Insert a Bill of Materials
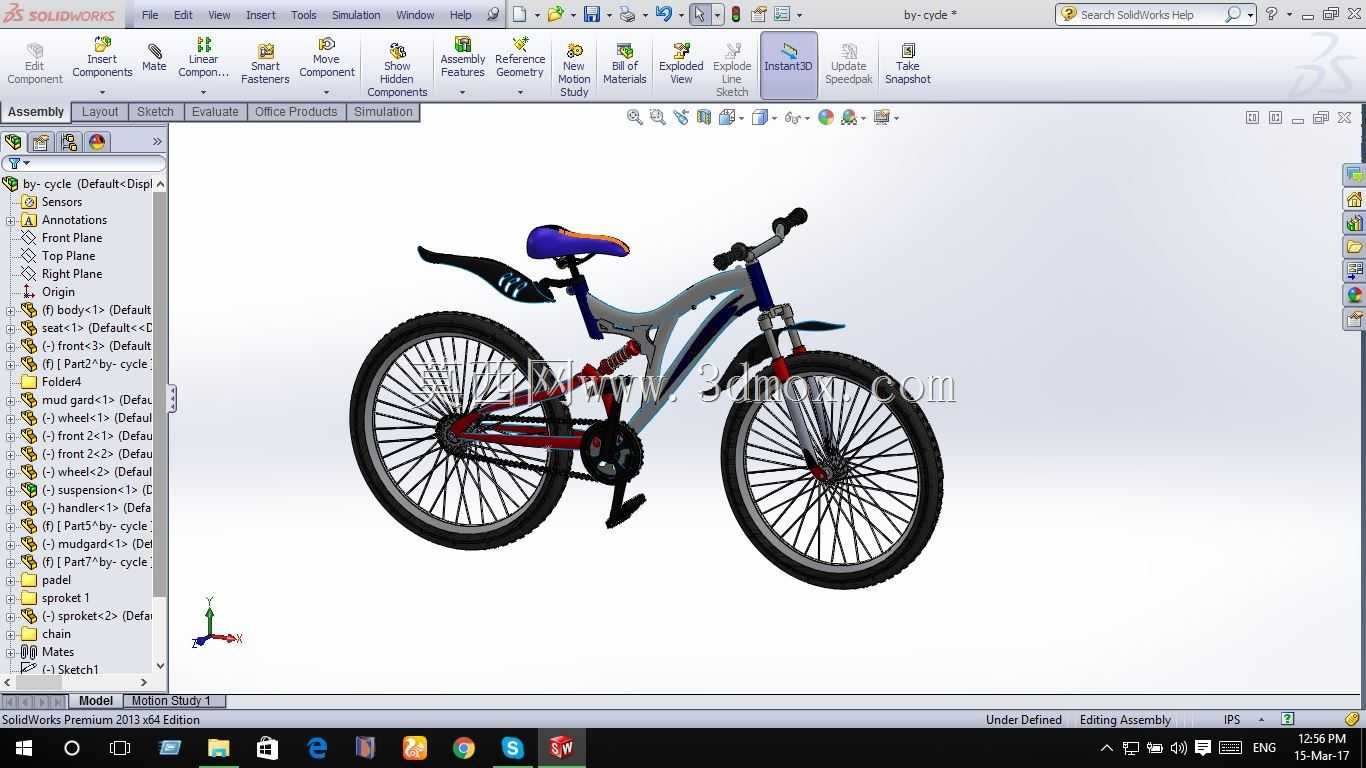The height and width of the screenshot is (768, 1366). point(624,64)
